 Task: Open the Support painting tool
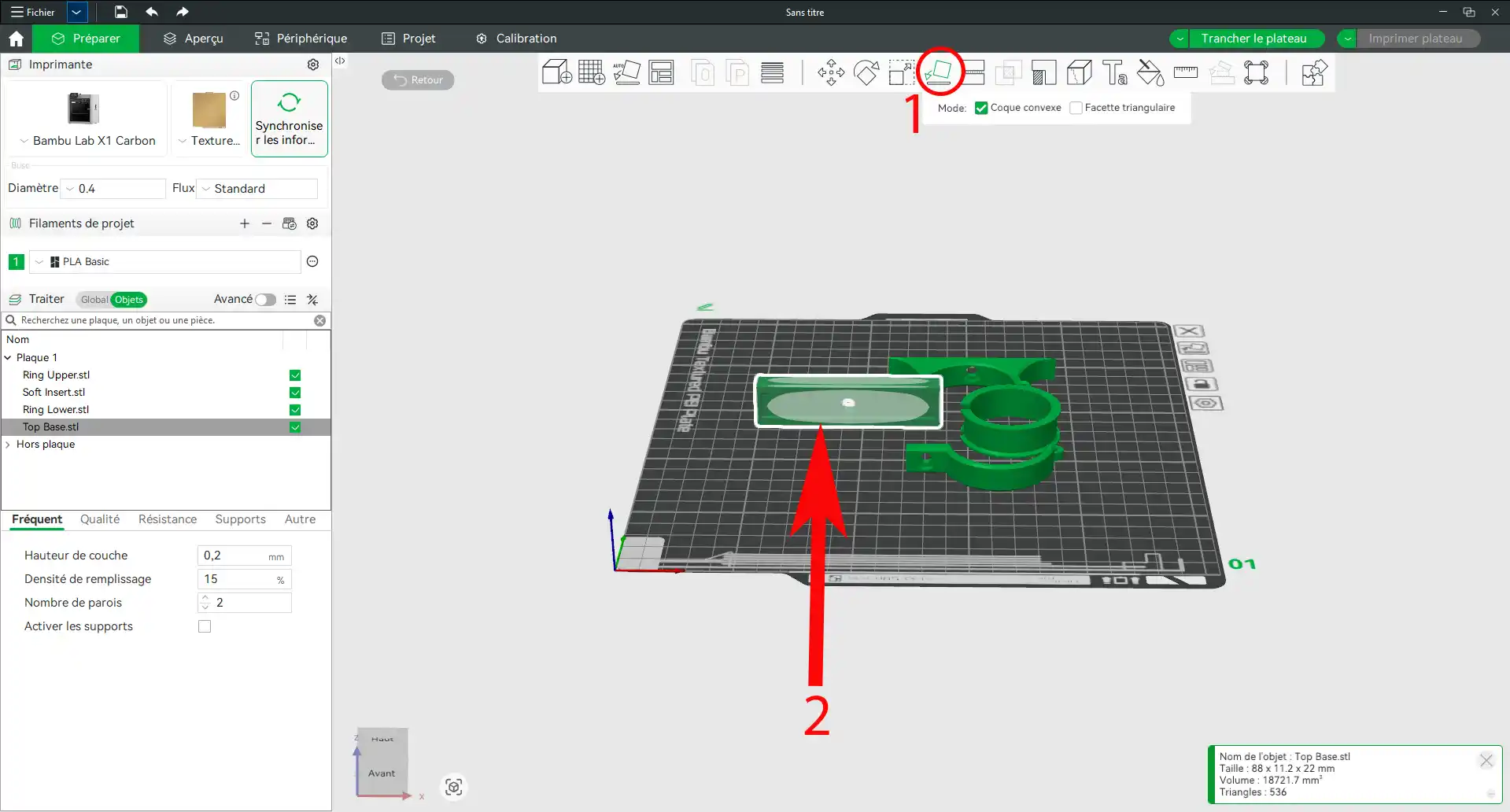[1044, 73]
